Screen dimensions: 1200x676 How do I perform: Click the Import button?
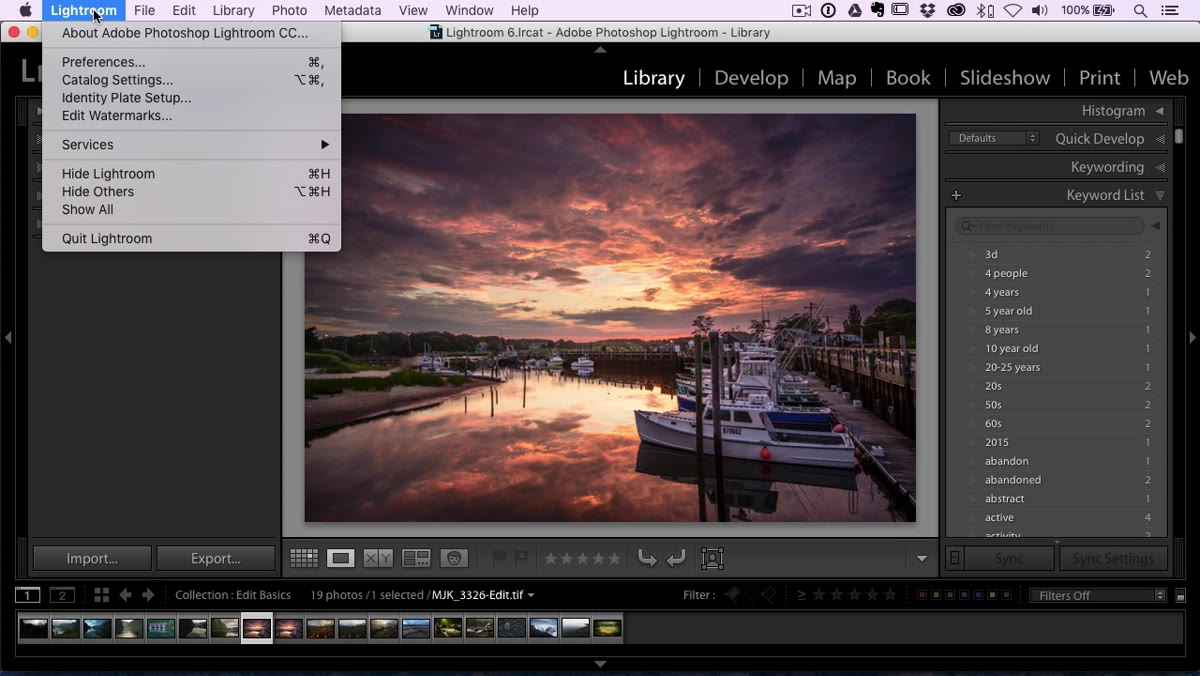tap(92, 558)
